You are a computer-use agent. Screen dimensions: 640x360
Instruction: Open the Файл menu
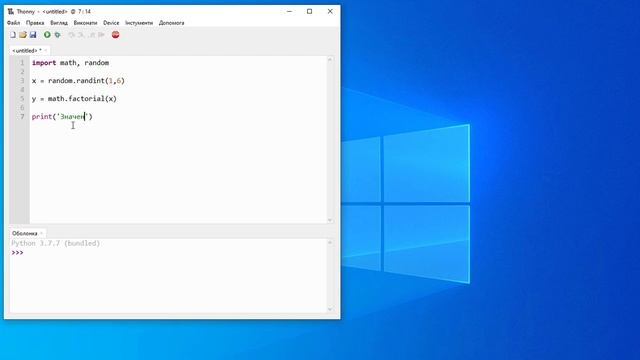(x=13, y=23)
